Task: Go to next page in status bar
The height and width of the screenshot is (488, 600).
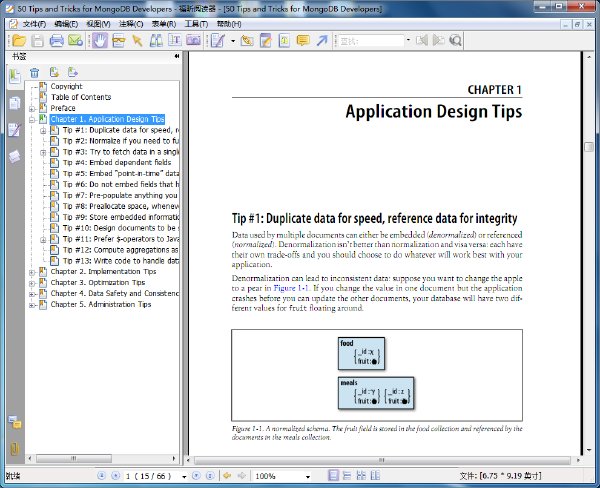Action: pyautogui.click(x=196, y=476)
